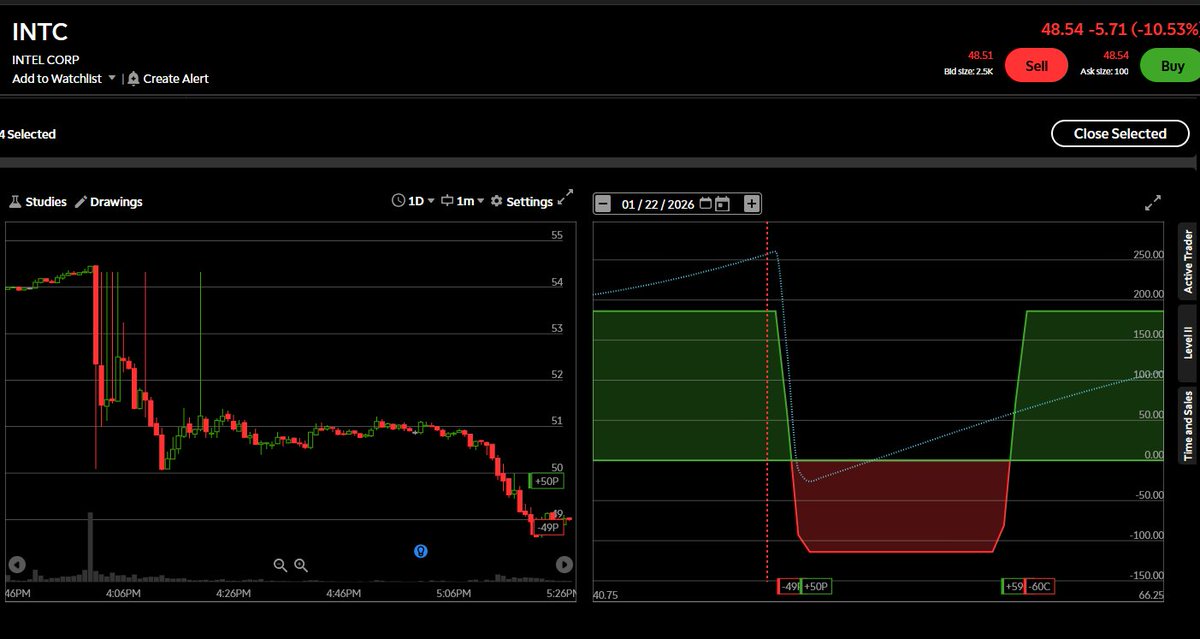Click Close Selected button
Viewport: 1200px width, 639px height.
(1120, 133)
